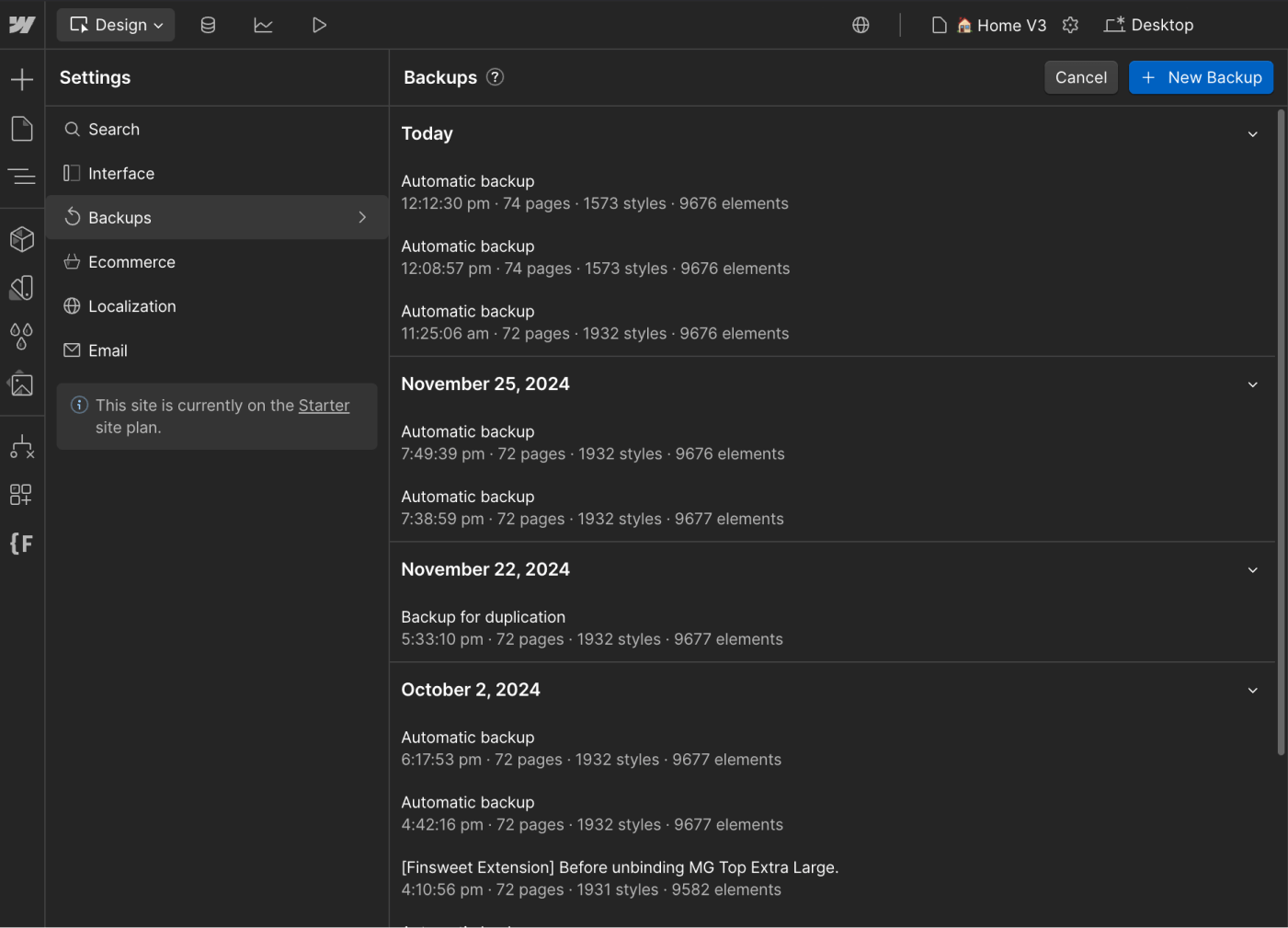1288x928 pixels.
Task: Open the Starter site plan link
Action: pos(324,405)
